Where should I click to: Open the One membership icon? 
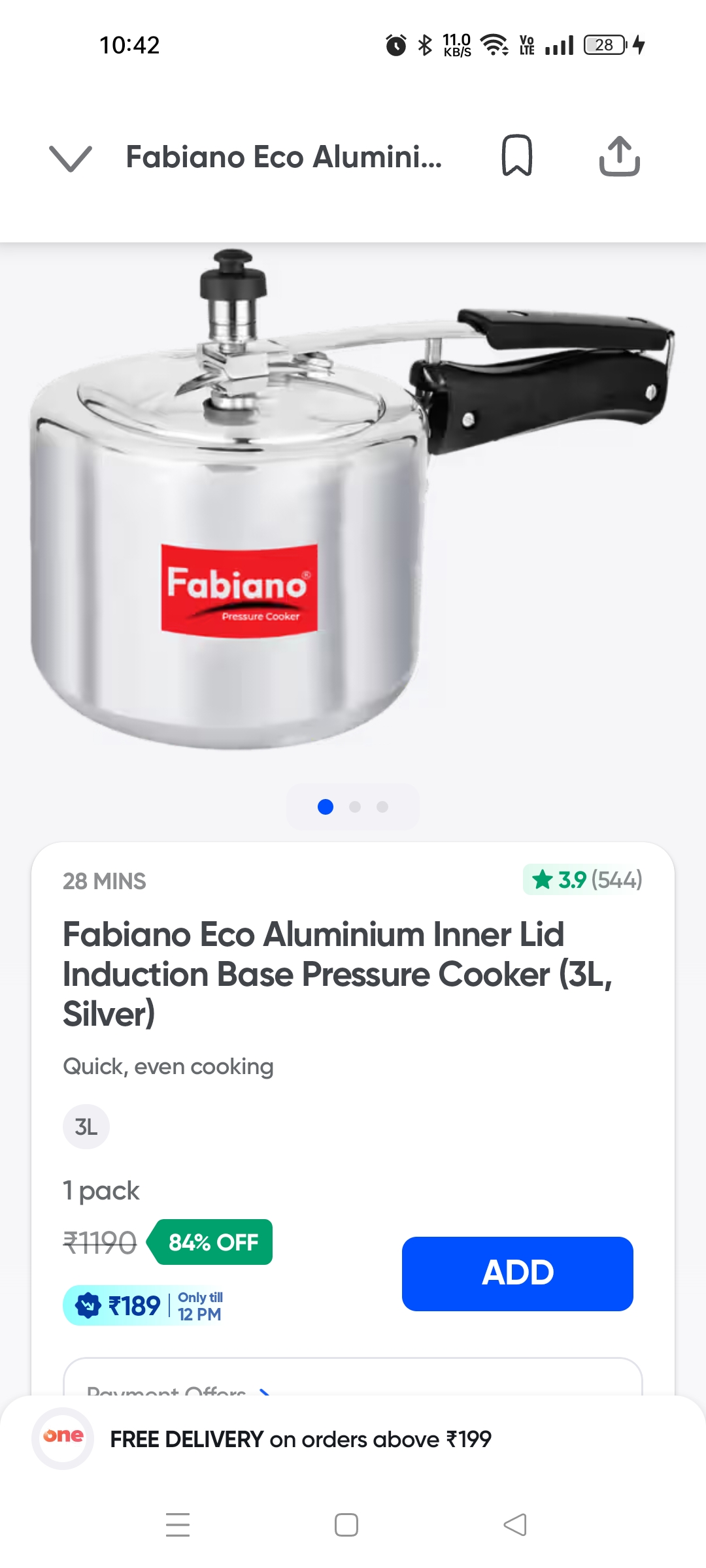[63, 1438]
